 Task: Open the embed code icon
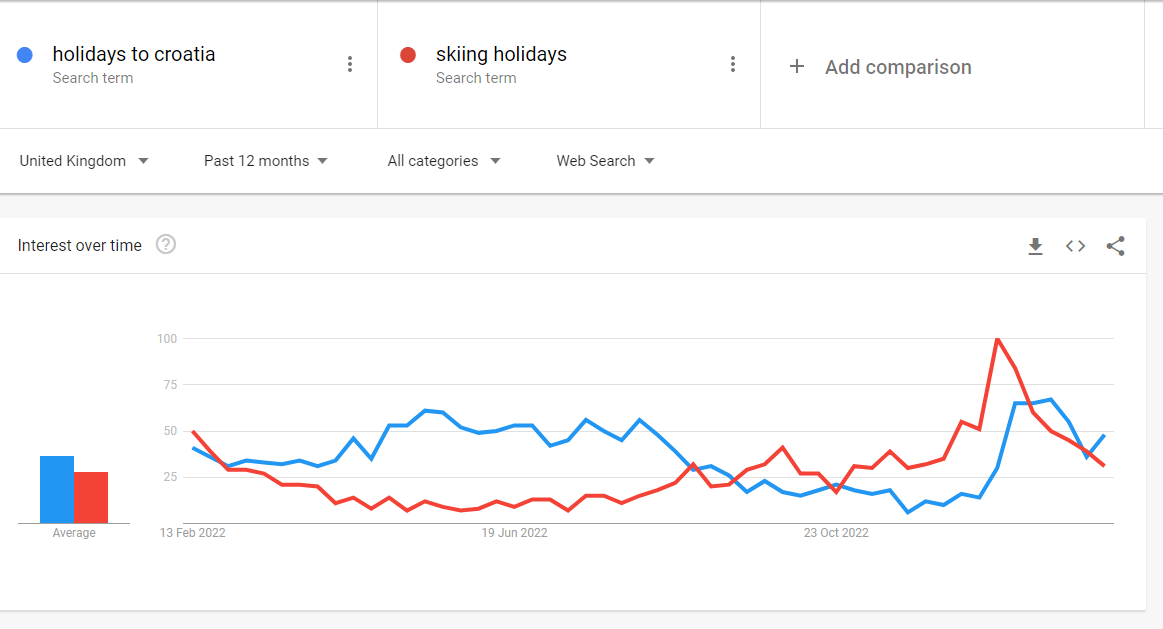pos(1075,246)
